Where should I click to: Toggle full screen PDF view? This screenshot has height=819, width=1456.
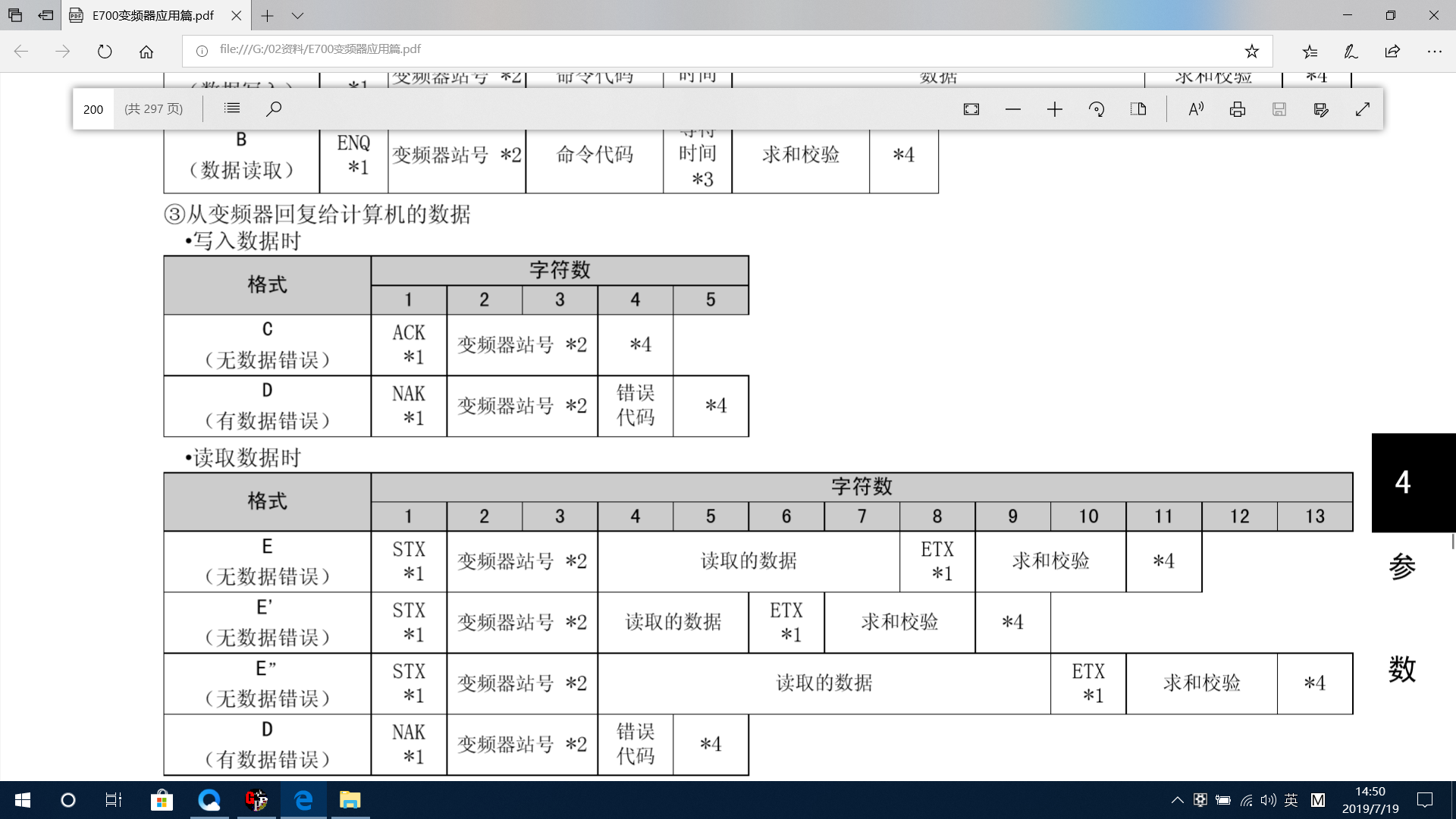(1362, 109)
